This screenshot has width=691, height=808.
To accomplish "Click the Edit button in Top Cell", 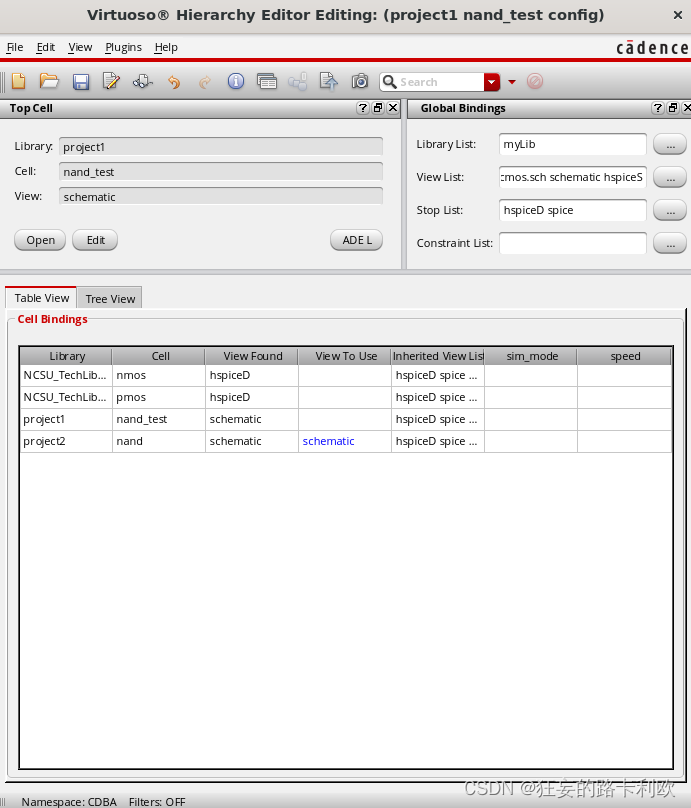I will [x=95, y=240].
